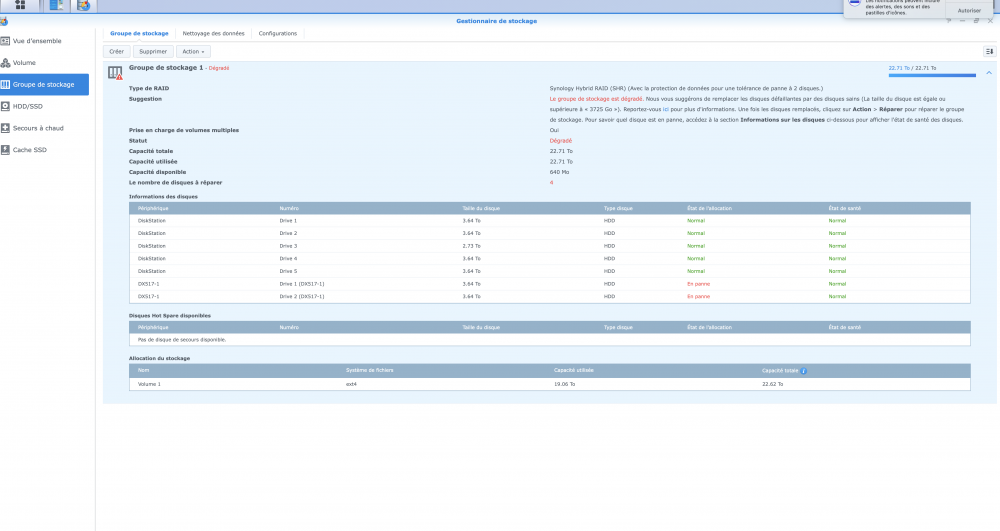
Task: Click the 22.62 To total capacity cell
Action: point(772,384)
